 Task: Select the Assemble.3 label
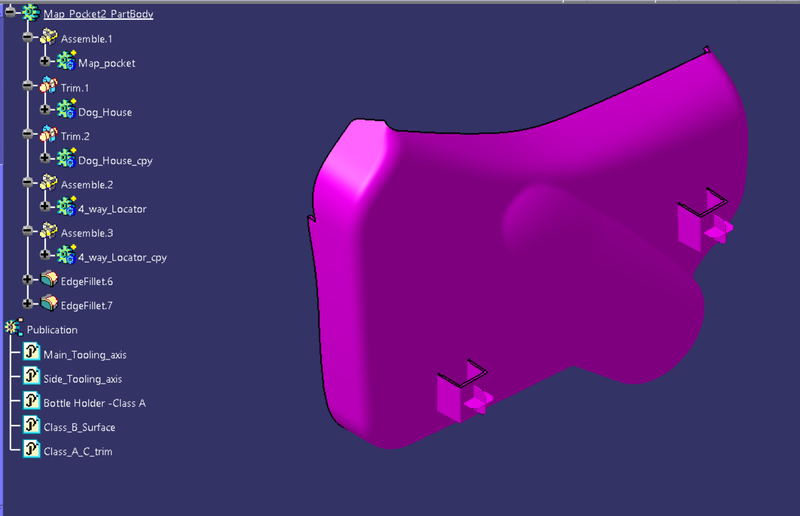coord(87,233)
